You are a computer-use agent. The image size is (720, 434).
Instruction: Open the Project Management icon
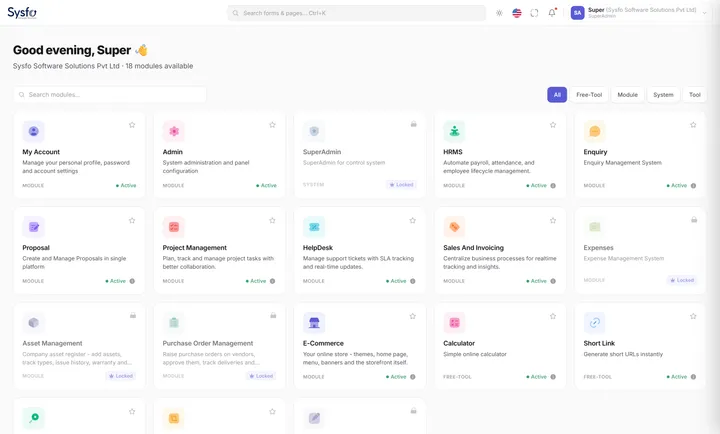[174, 227]
